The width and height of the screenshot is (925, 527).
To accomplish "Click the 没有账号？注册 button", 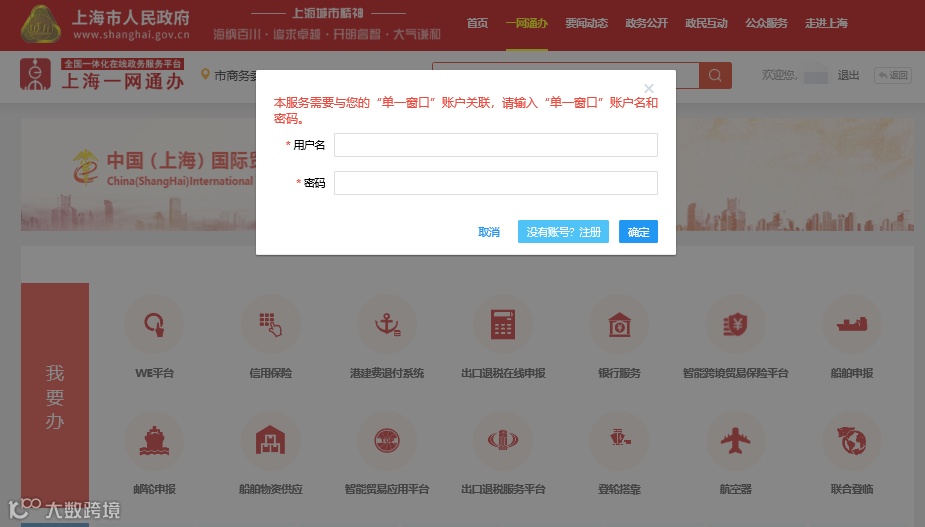I will click(x=563, y=231).
